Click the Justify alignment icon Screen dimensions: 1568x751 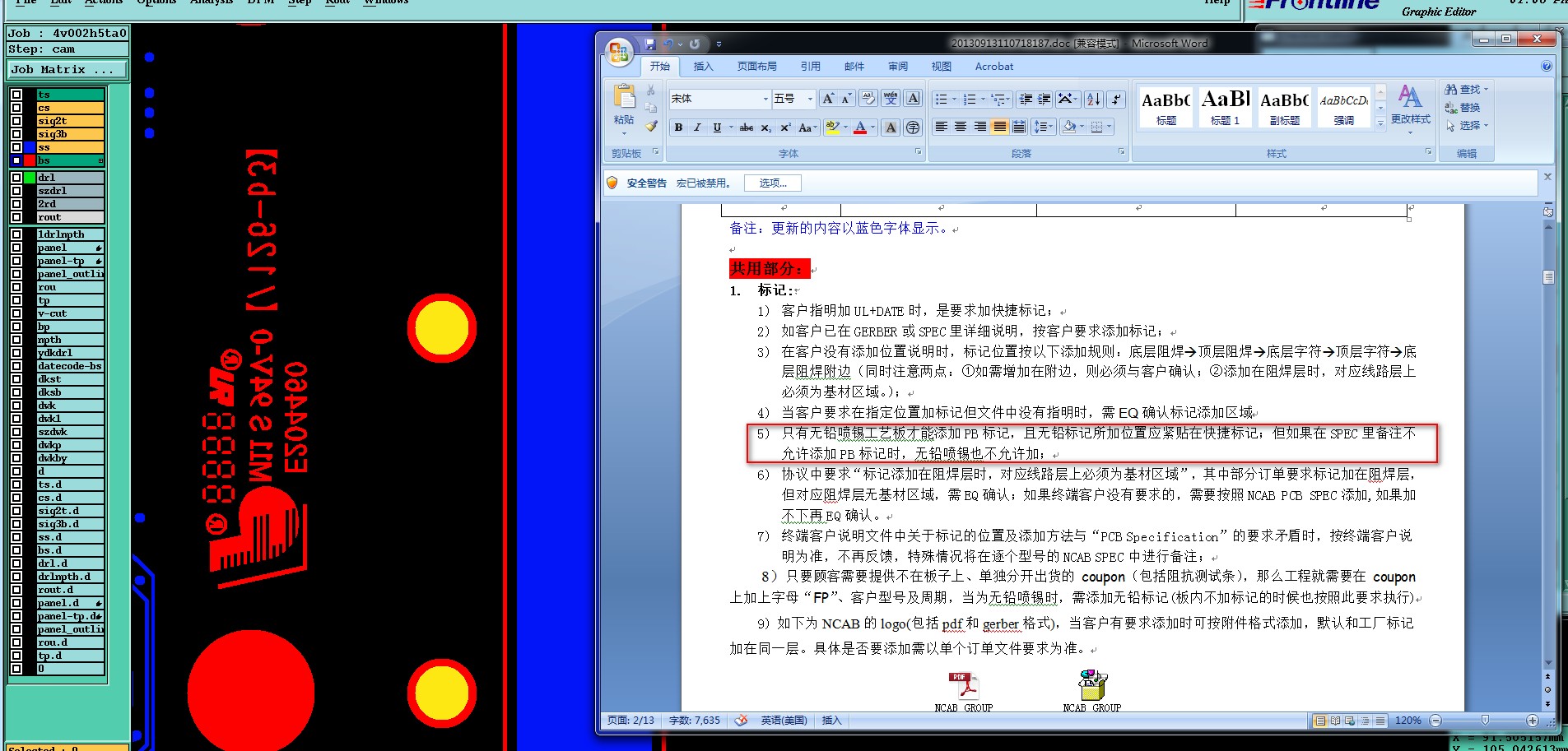tap(999, 127)
